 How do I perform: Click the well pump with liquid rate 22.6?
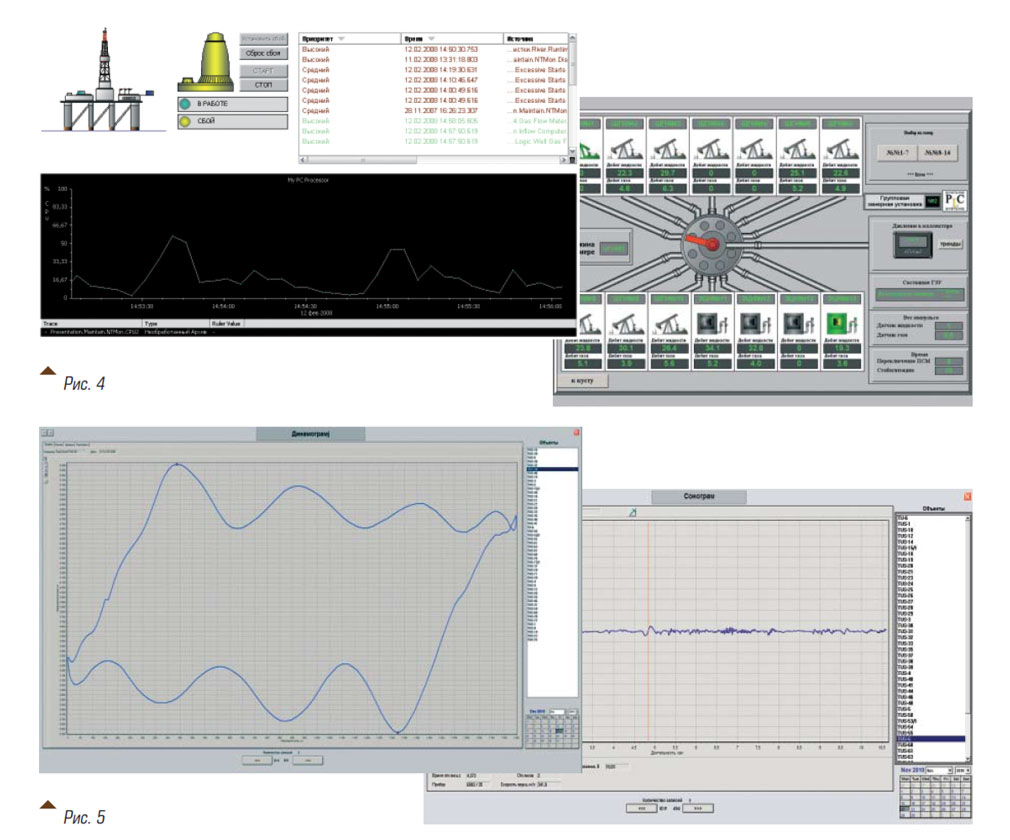coord(841,151)
